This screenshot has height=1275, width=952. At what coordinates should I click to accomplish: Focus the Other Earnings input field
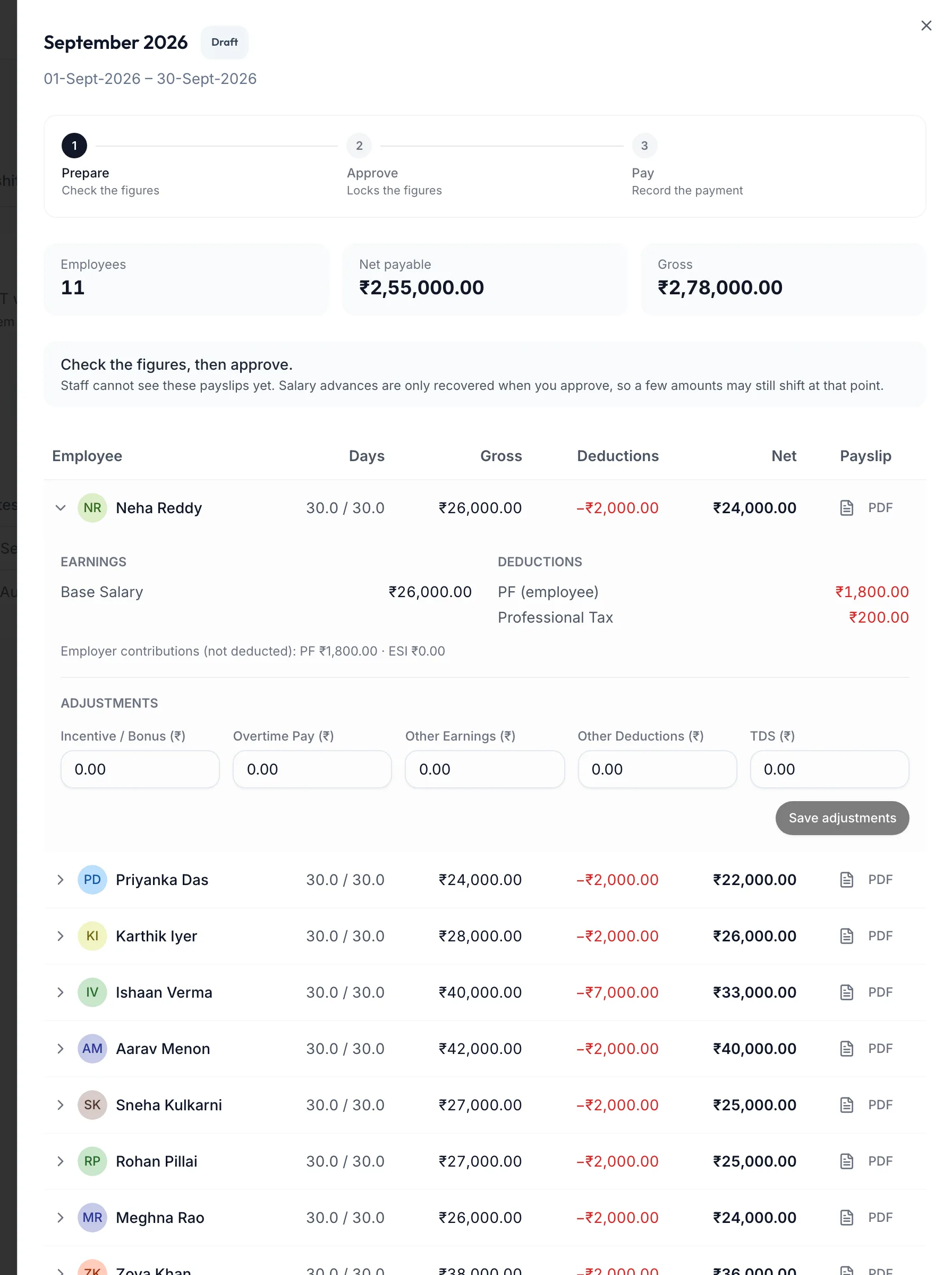(484, 769)
